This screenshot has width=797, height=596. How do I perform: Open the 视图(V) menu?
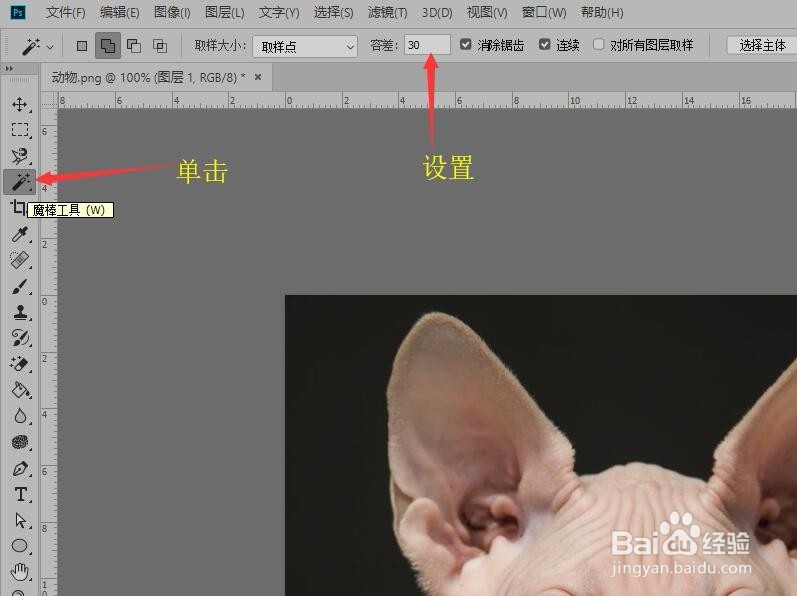pos(487,12)
